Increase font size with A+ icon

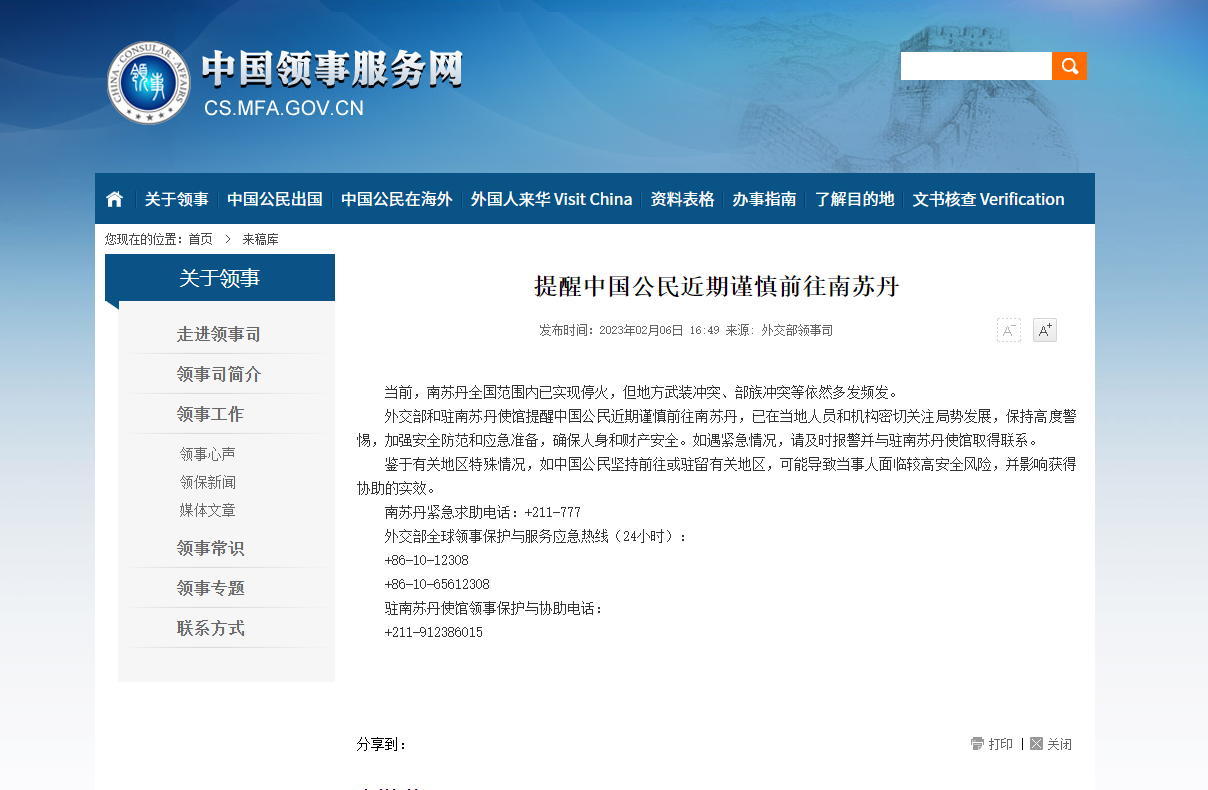click(1044, 330)
